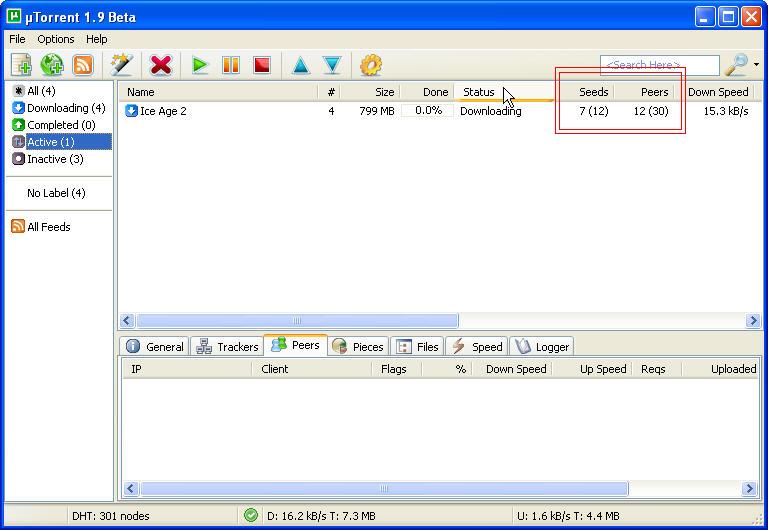Click the peers pane right scroll arrow
This screenshot has width=768, height=530.
[749, 488]
